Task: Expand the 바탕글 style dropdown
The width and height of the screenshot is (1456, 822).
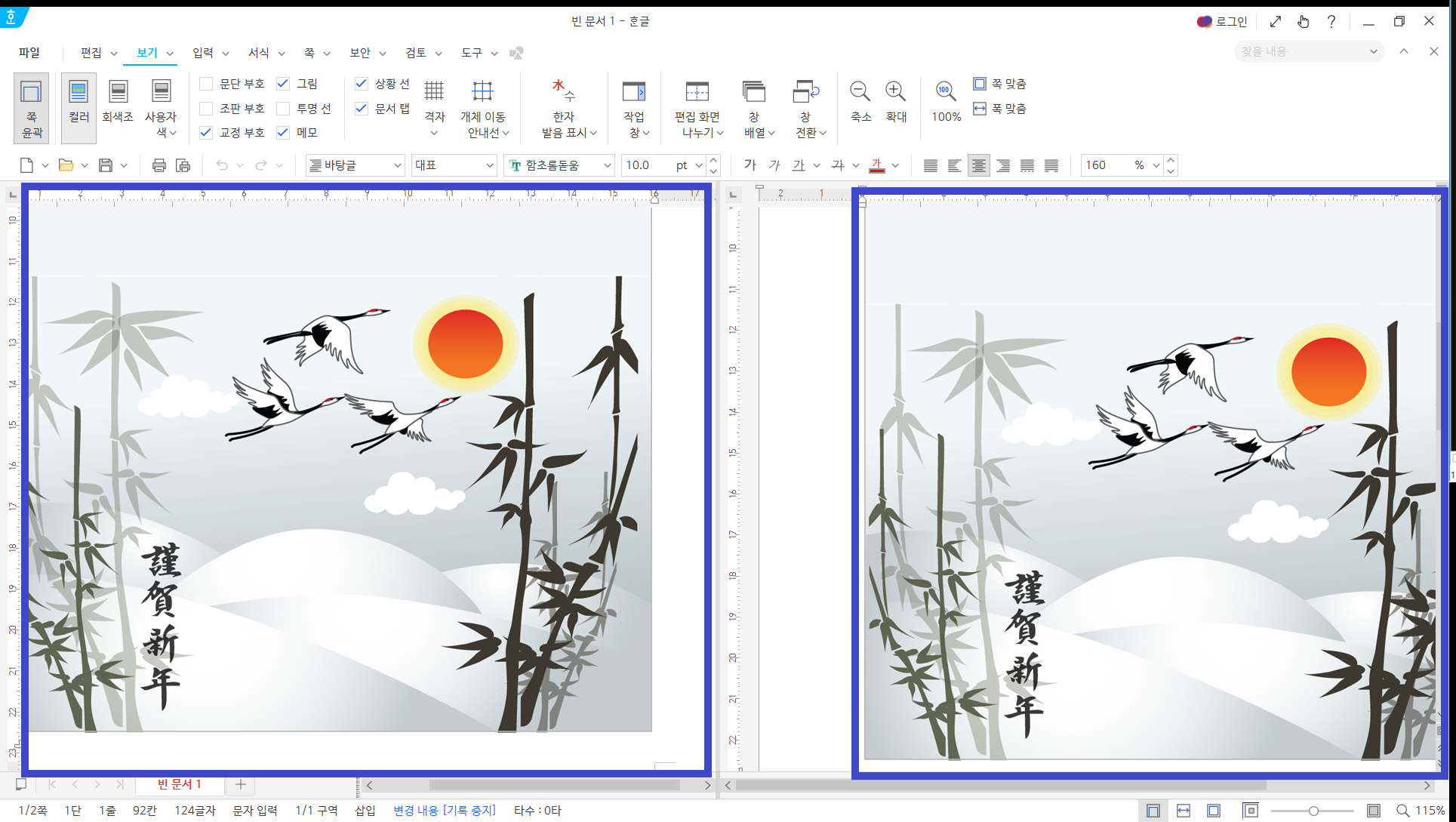Action: pos(397,165)
